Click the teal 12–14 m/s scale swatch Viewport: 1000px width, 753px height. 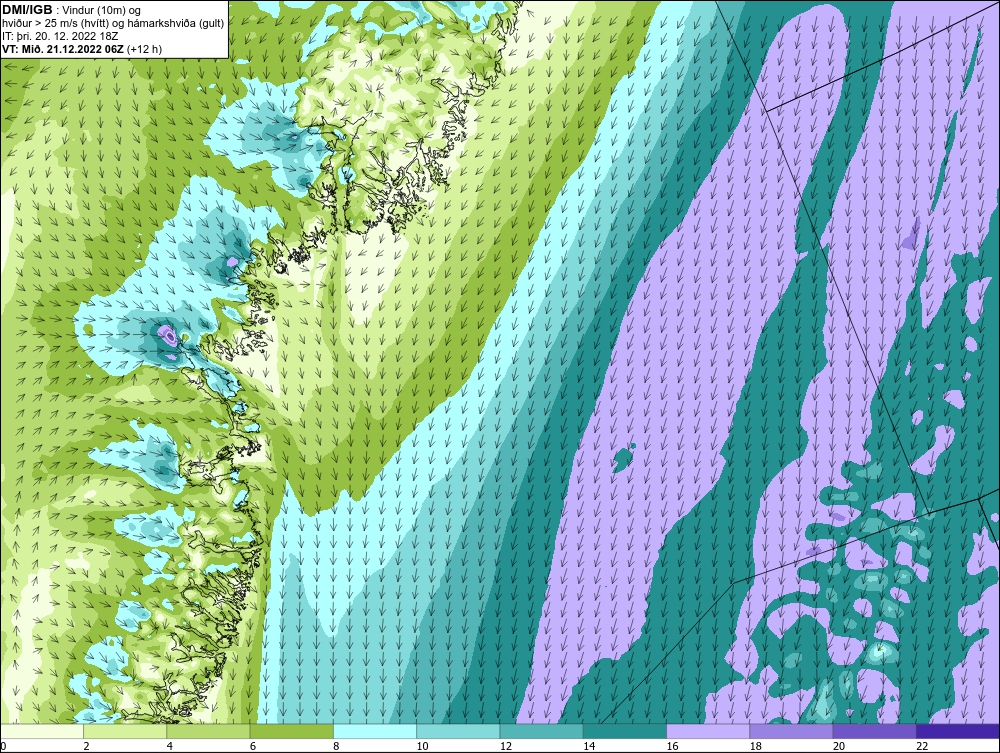[x=541, y=731]
